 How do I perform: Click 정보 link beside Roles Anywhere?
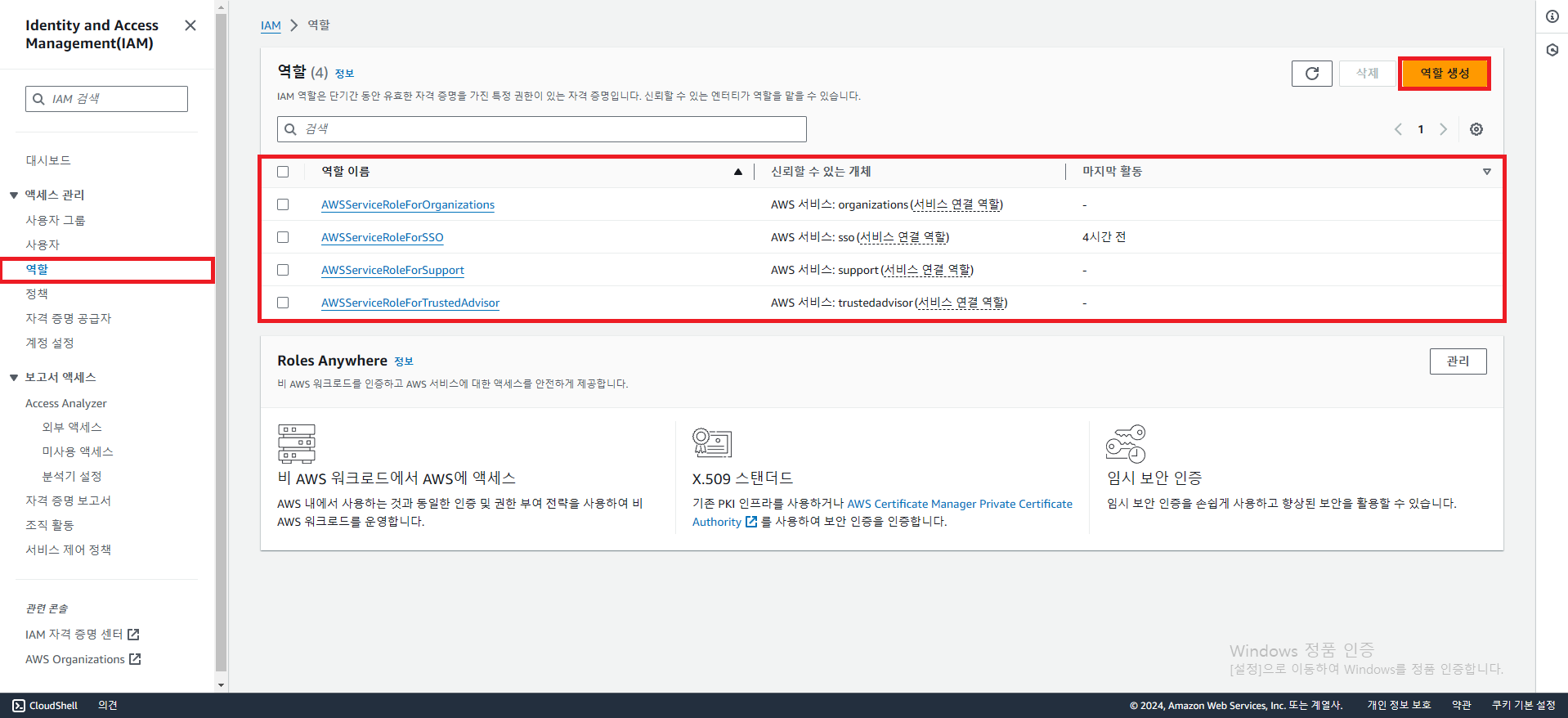(x=403, y=361)
